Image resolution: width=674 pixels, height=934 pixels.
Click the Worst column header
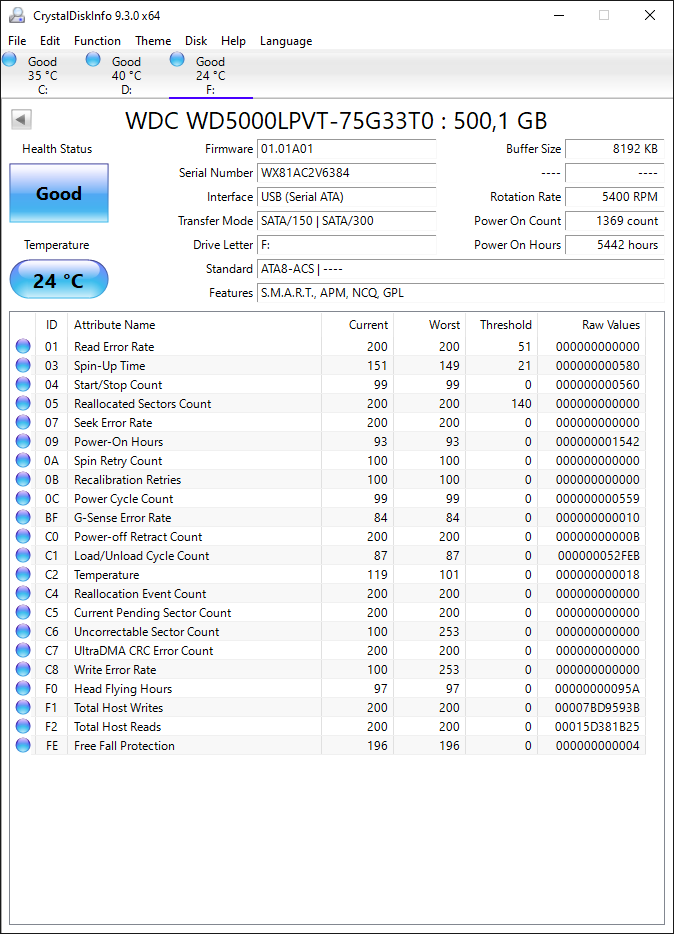tap(429, 325)
